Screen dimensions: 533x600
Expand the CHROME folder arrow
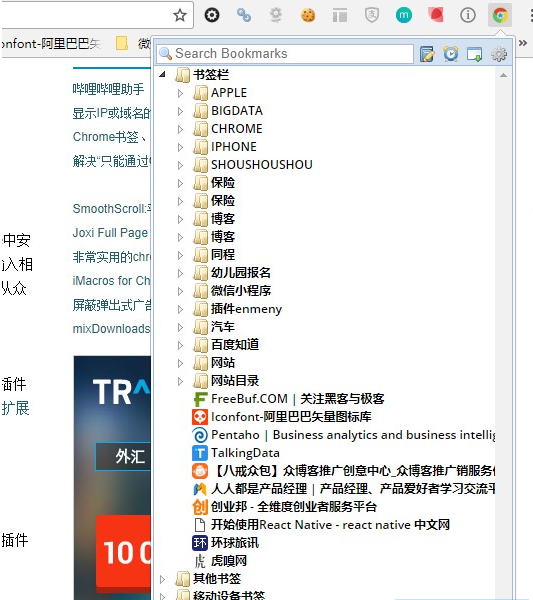[180, 129]
